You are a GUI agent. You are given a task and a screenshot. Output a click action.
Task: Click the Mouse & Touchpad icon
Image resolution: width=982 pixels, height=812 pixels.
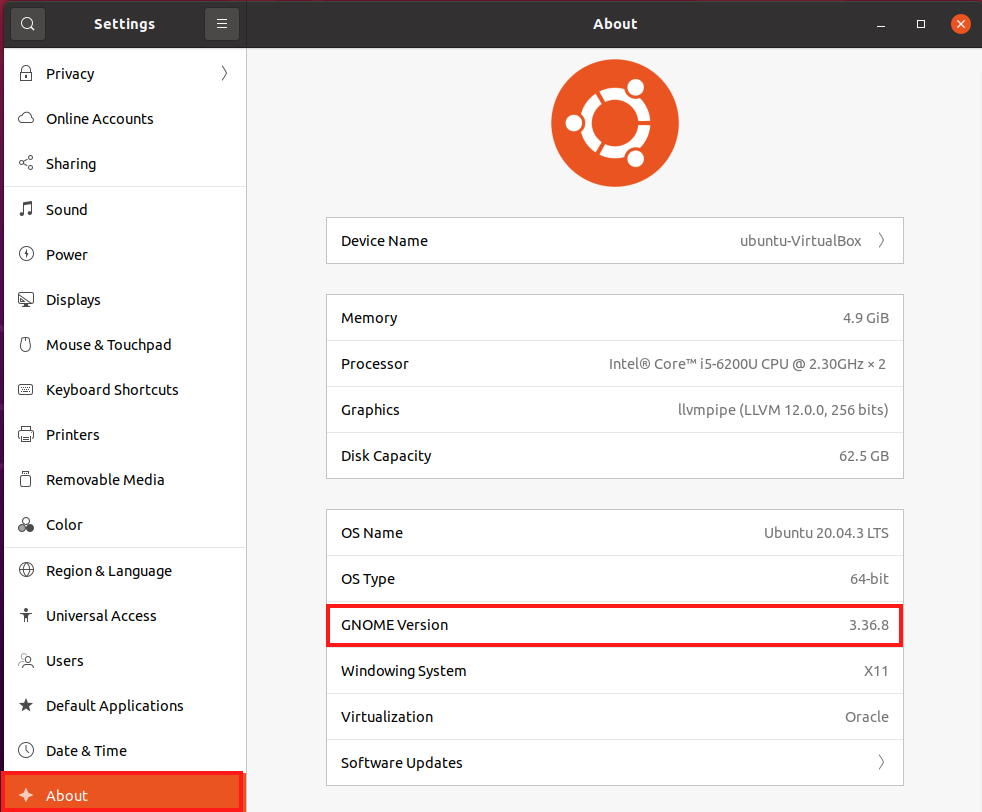(x=26, y=344)
